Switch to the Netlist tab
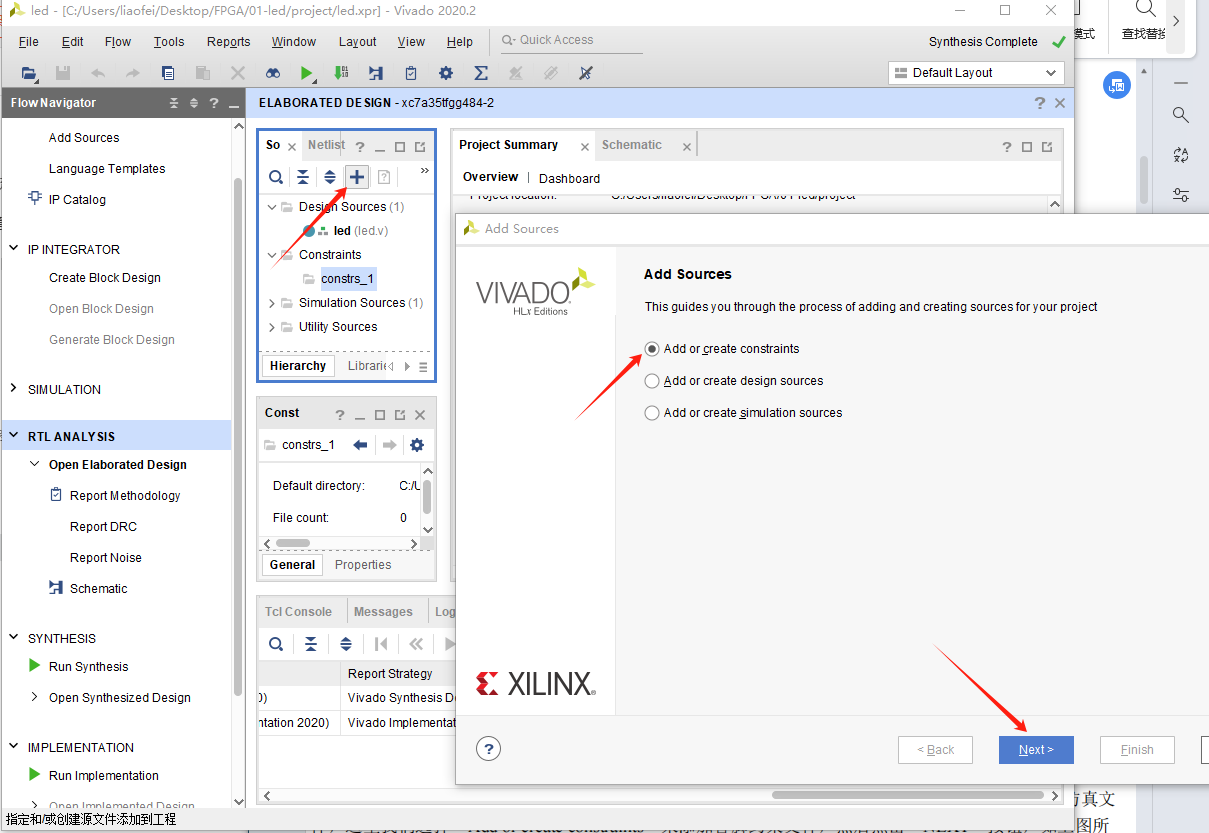 [326, 145]
